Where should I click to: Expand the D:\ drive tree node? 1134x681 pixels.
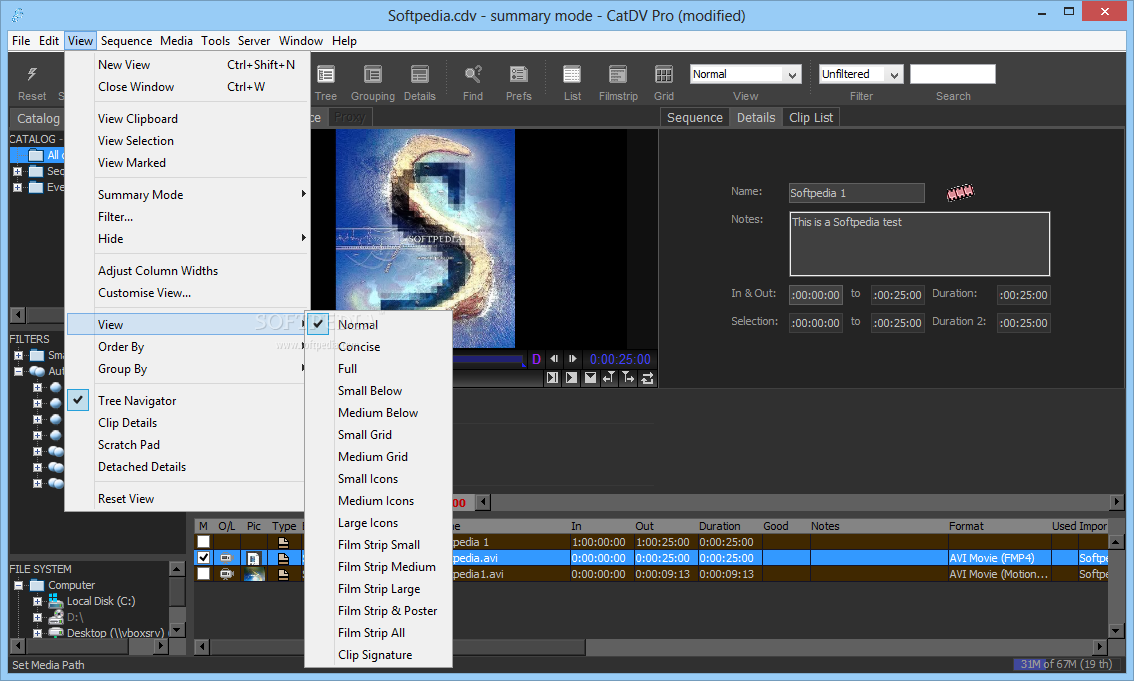pos(38,617)
